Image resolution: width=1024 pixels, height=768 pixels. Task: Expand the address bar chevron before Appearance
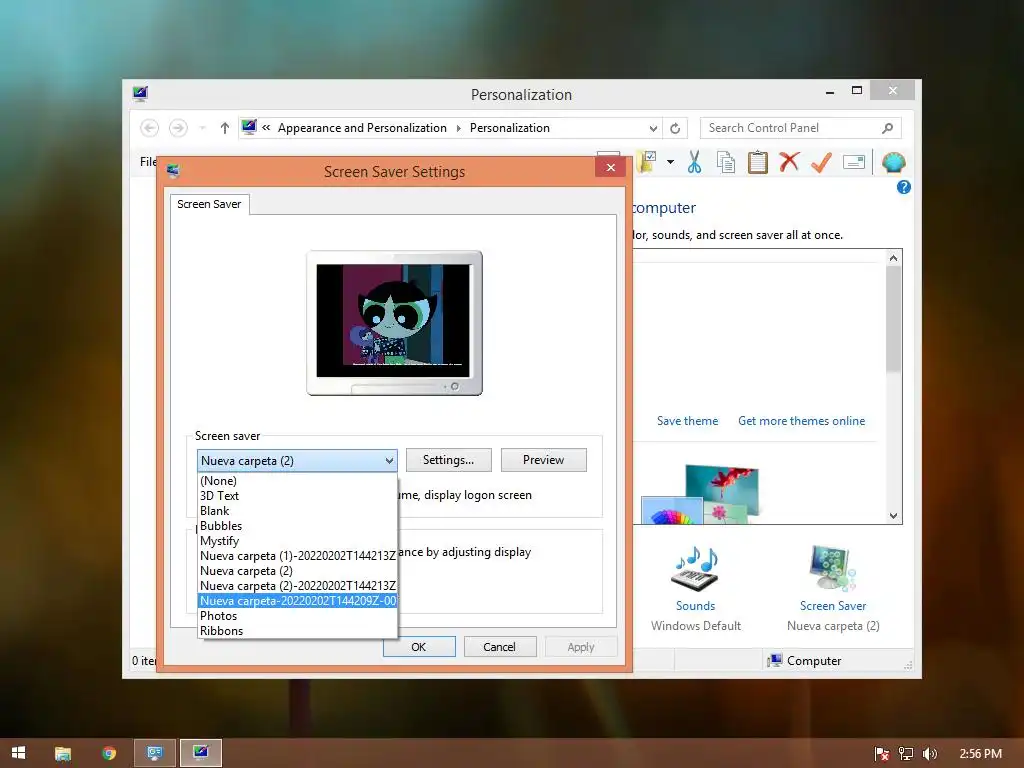pos(266,128)
